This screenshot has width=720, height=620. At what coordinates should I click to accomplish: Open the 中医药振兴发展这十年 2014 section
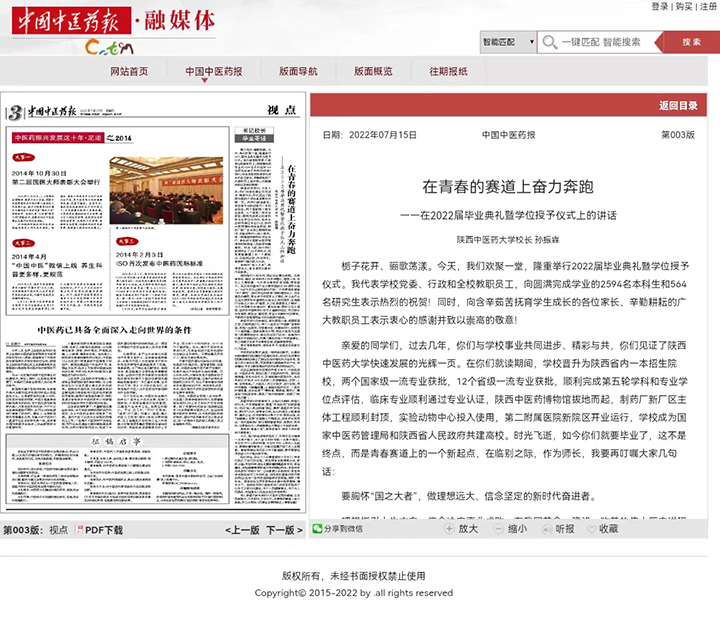click(x=72, y=138)
